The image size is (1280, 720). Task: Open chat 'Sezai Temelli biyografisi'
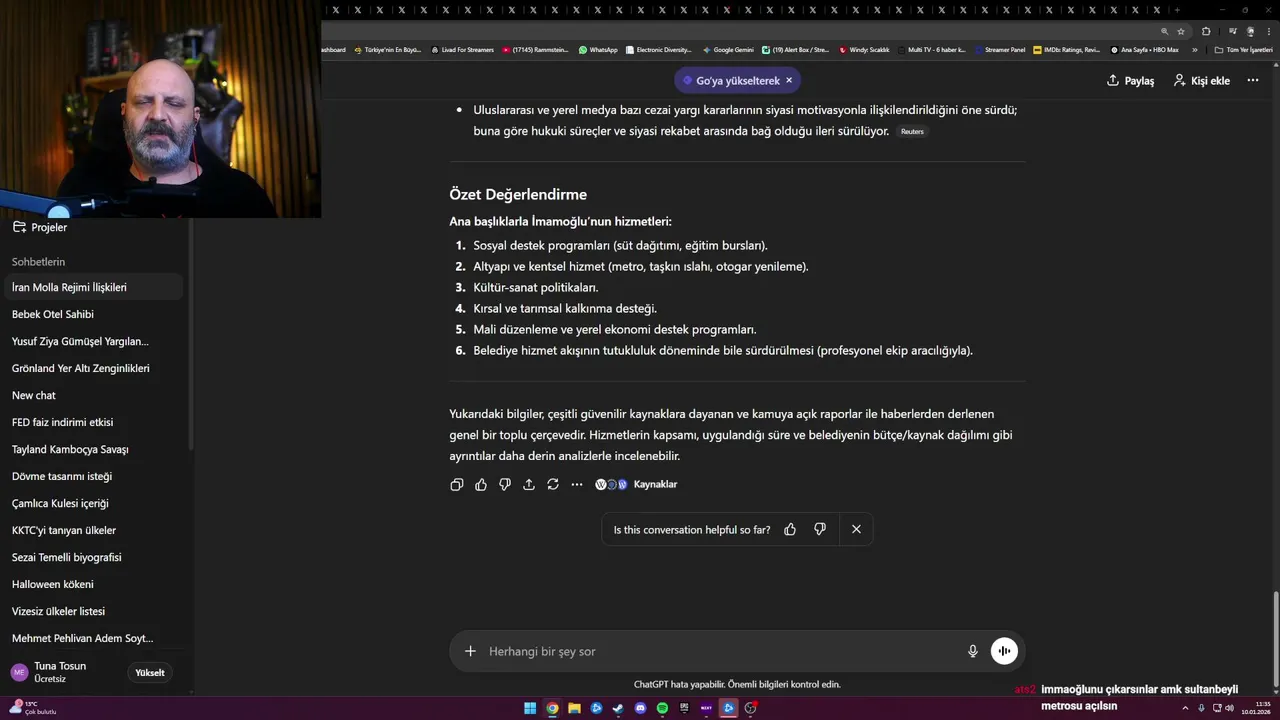pos(92,557)
